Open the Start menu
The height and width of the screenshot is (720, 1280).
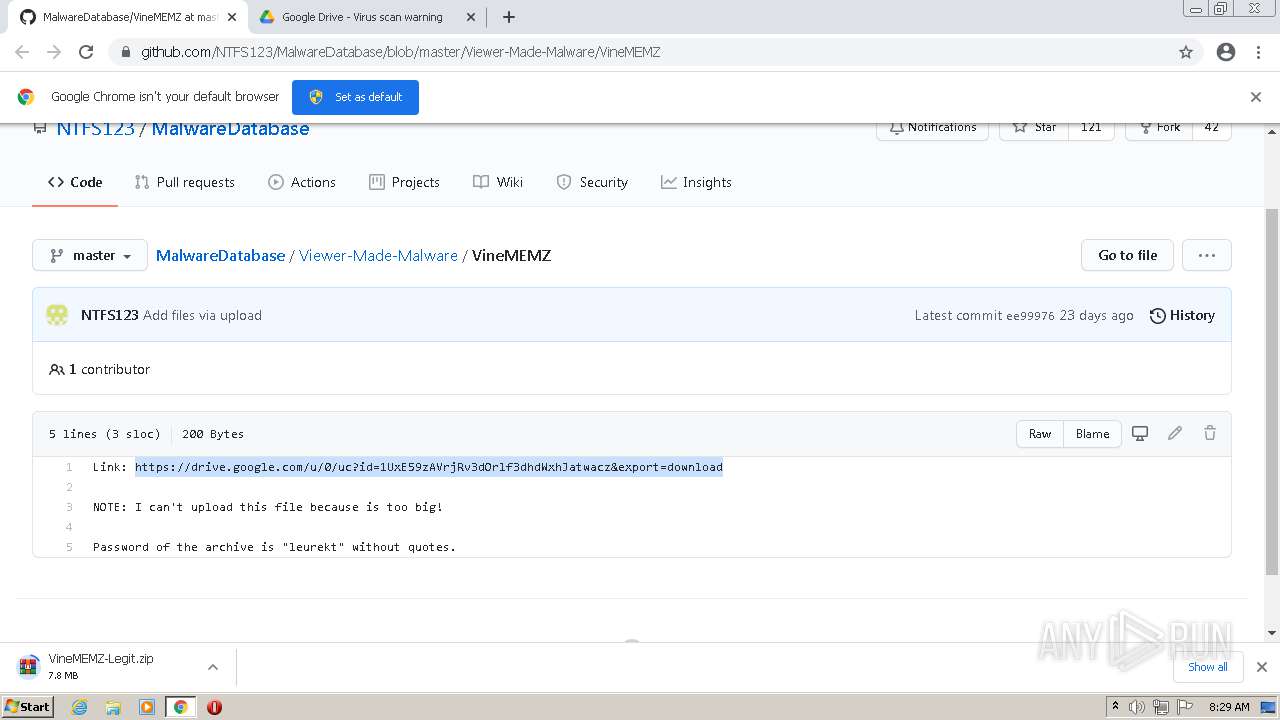click(x=27, y=707)
